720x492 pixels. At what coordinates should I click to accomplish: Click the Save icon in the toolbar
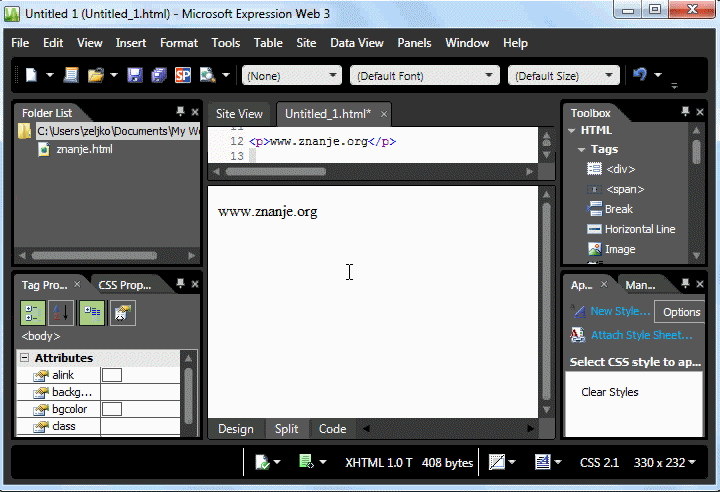[134, 75]
